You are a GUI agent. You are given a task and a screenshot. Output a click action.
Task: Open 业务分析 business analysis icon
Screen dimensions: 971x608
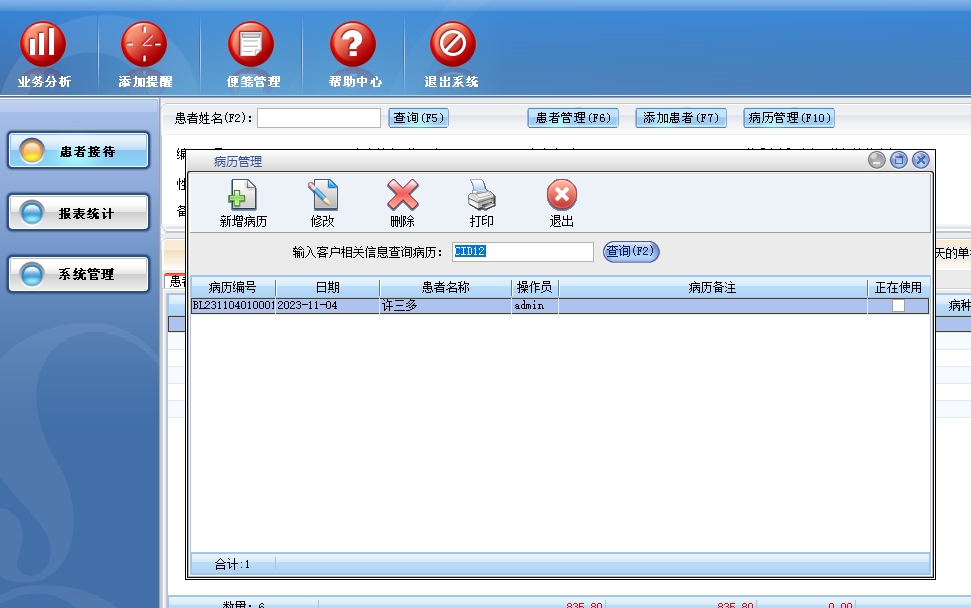43,45
